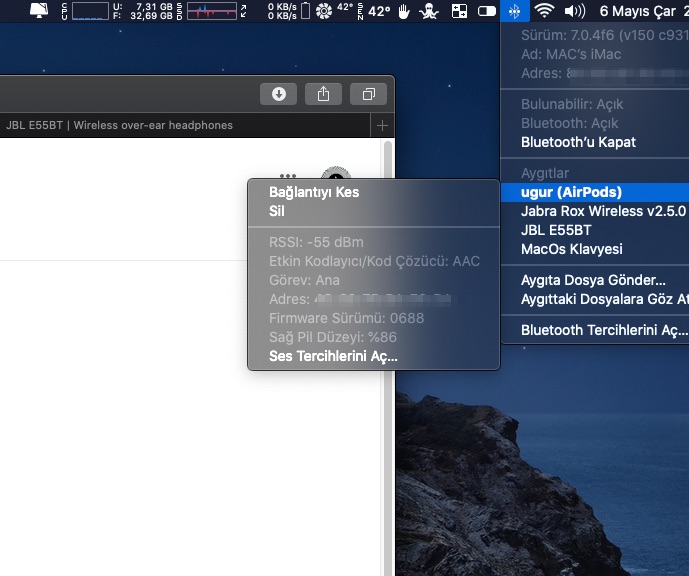Turn off Bluetooth via Bluetooth'u Kapat
The image size is (689, 576).
point(578,142)
